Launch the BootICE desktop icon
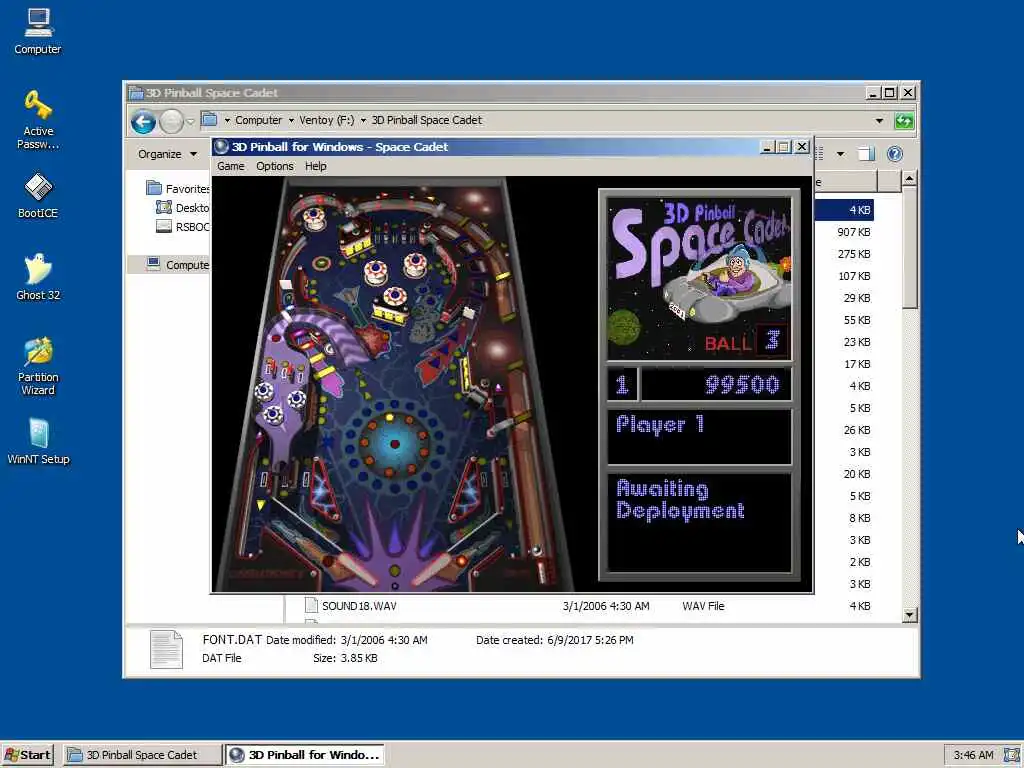 38,195
